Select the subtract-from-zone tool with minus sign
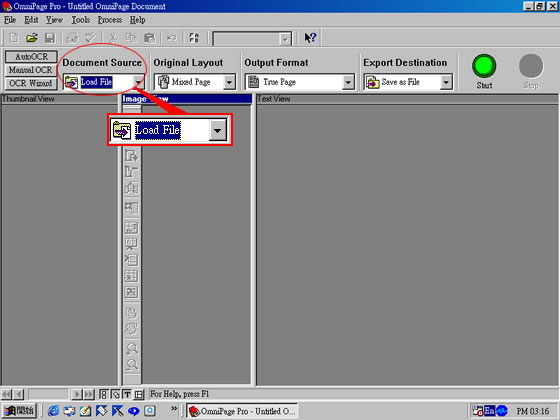 click(x=131, y=172)
